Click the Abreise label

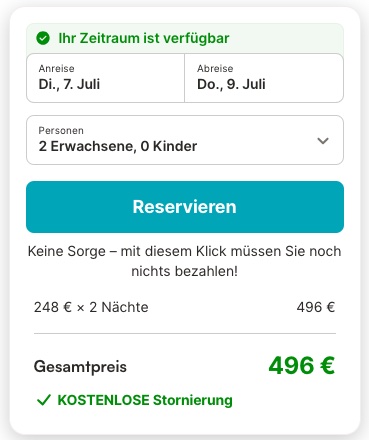point(215,68)
